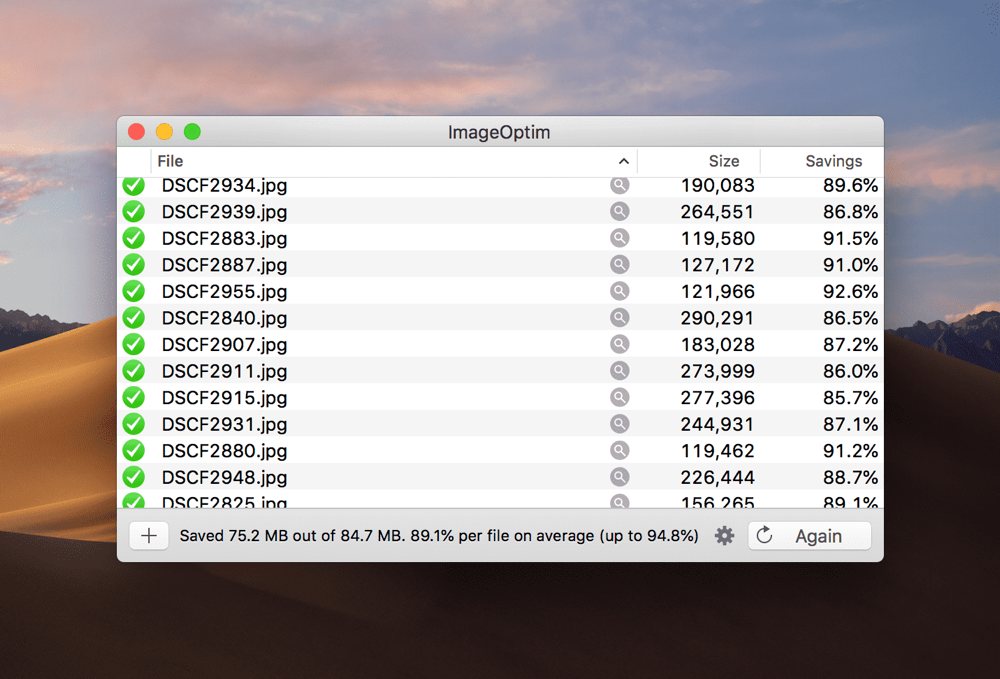Image resolution: width=1000 pixels, height=679 pixels.
Task: Pick the file name DSCF2911.jpg
Action: coord(224,371)
